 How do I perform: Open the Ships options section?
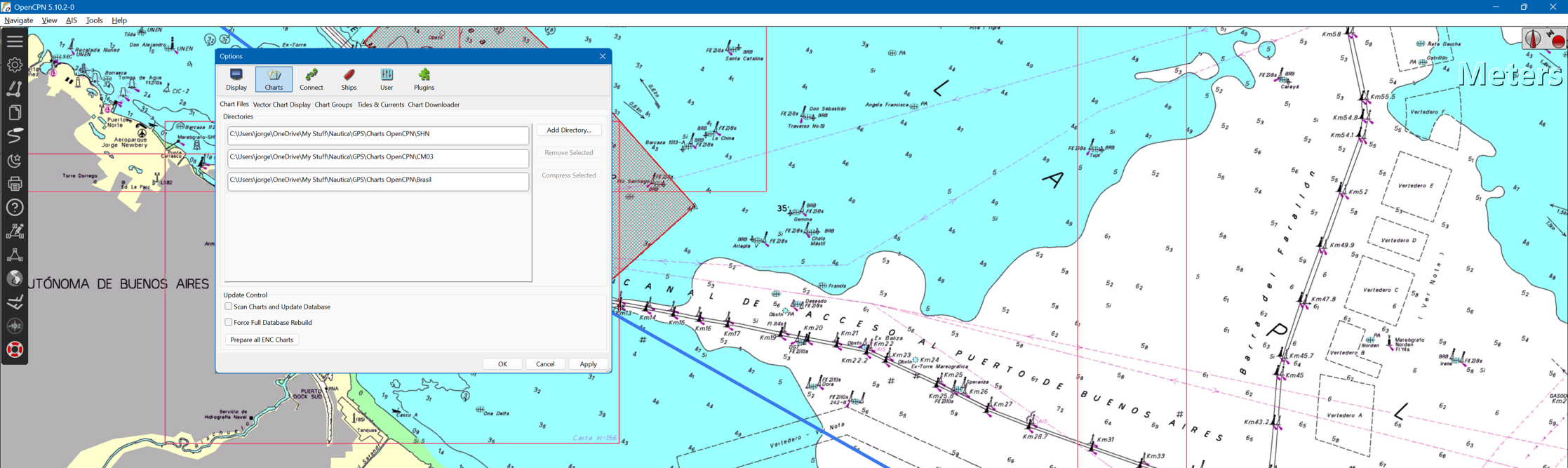[x=349, y=79]
